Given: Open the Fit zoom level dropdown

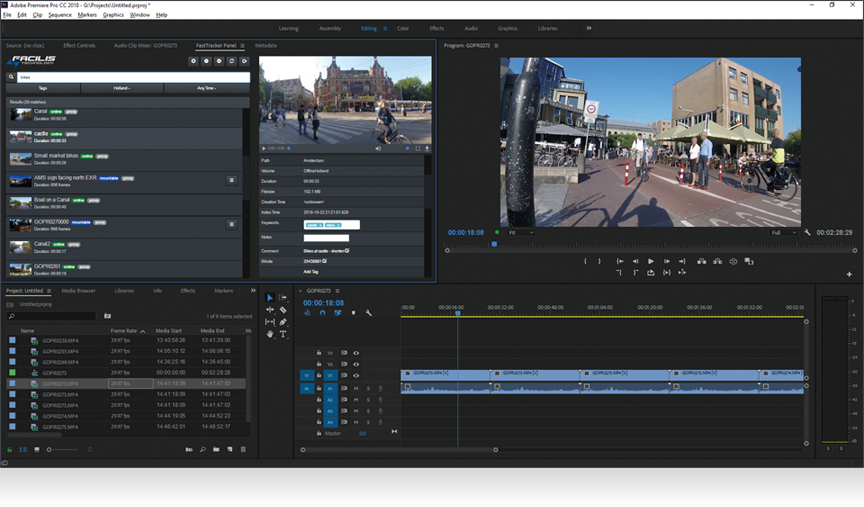Looking at the screenshot, I should (521, 233).
